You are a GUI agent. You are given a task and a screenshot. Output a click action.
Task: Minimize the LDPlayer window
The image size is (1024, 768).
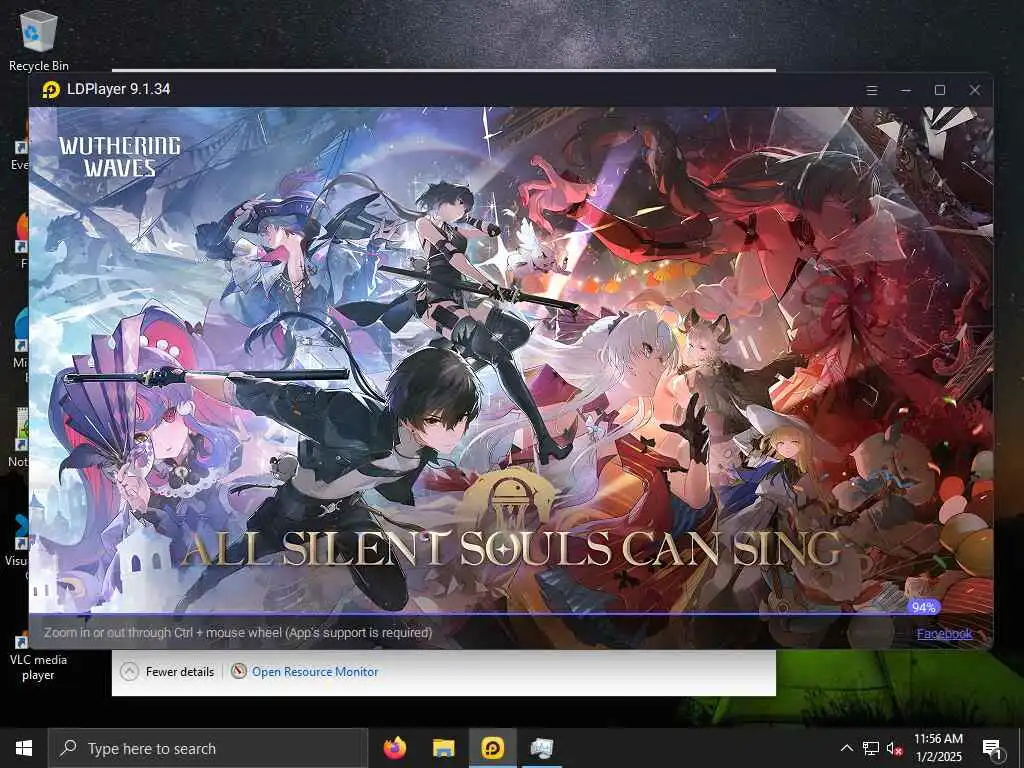(906, 90)
